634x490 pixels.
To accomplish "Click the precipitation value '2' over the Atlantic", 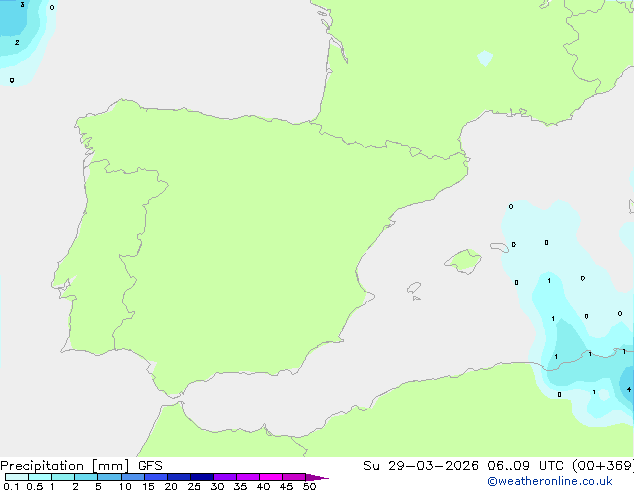I will (17, 42).
